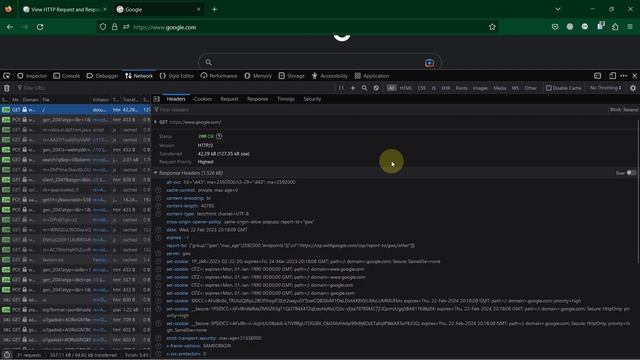Open the Response tab of request details

click(258, 99)
